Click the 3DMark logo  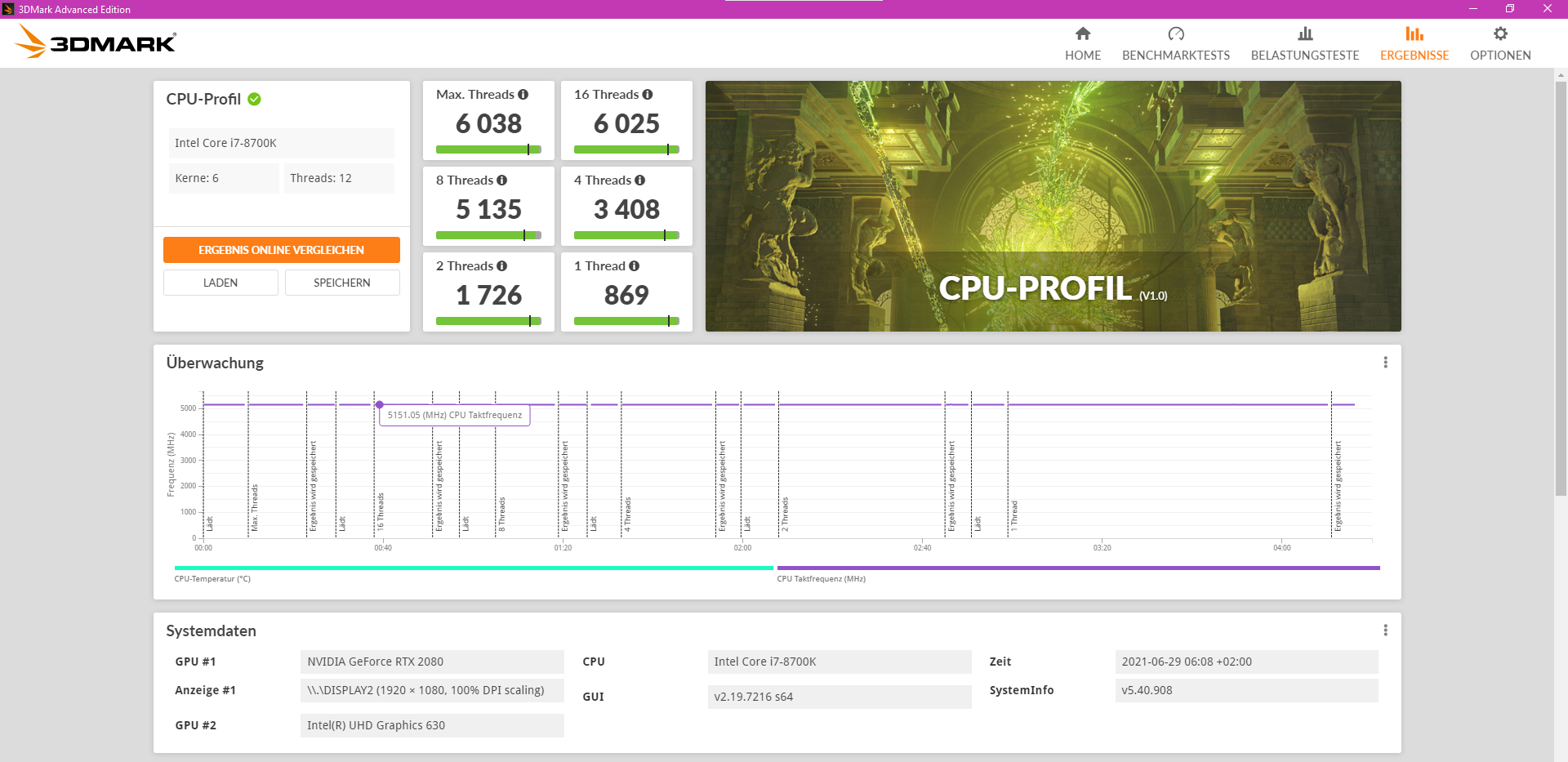pyautogui.click(x=94, y=41)
